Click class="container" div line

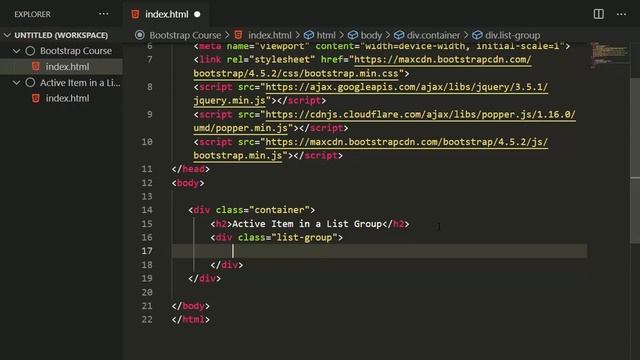point(251,210)
